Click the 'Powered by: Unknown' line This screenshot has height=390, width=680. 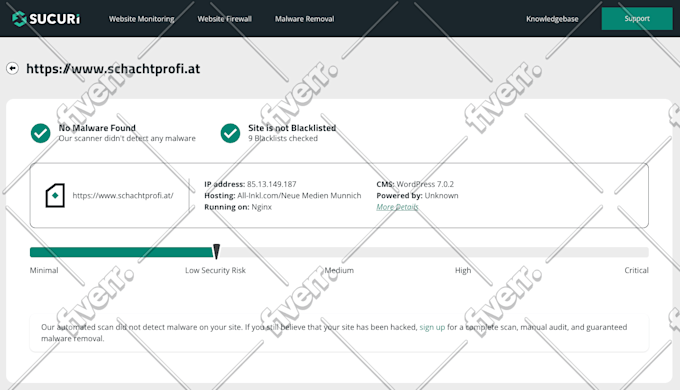pos(417,196)
